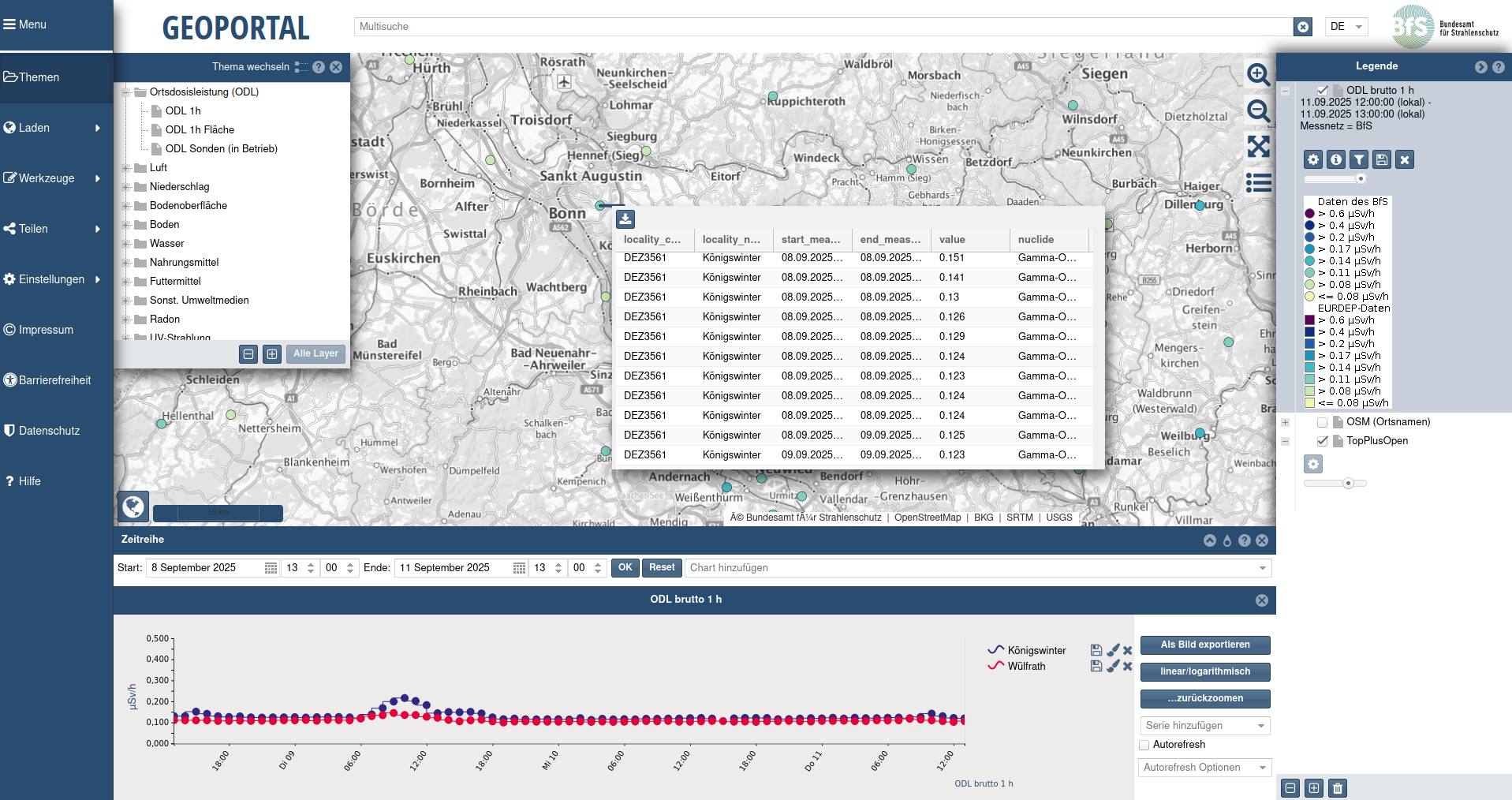
Task: Adjust the TopPlusOpen layer opacity slider
Action: tap(1348, 484)
